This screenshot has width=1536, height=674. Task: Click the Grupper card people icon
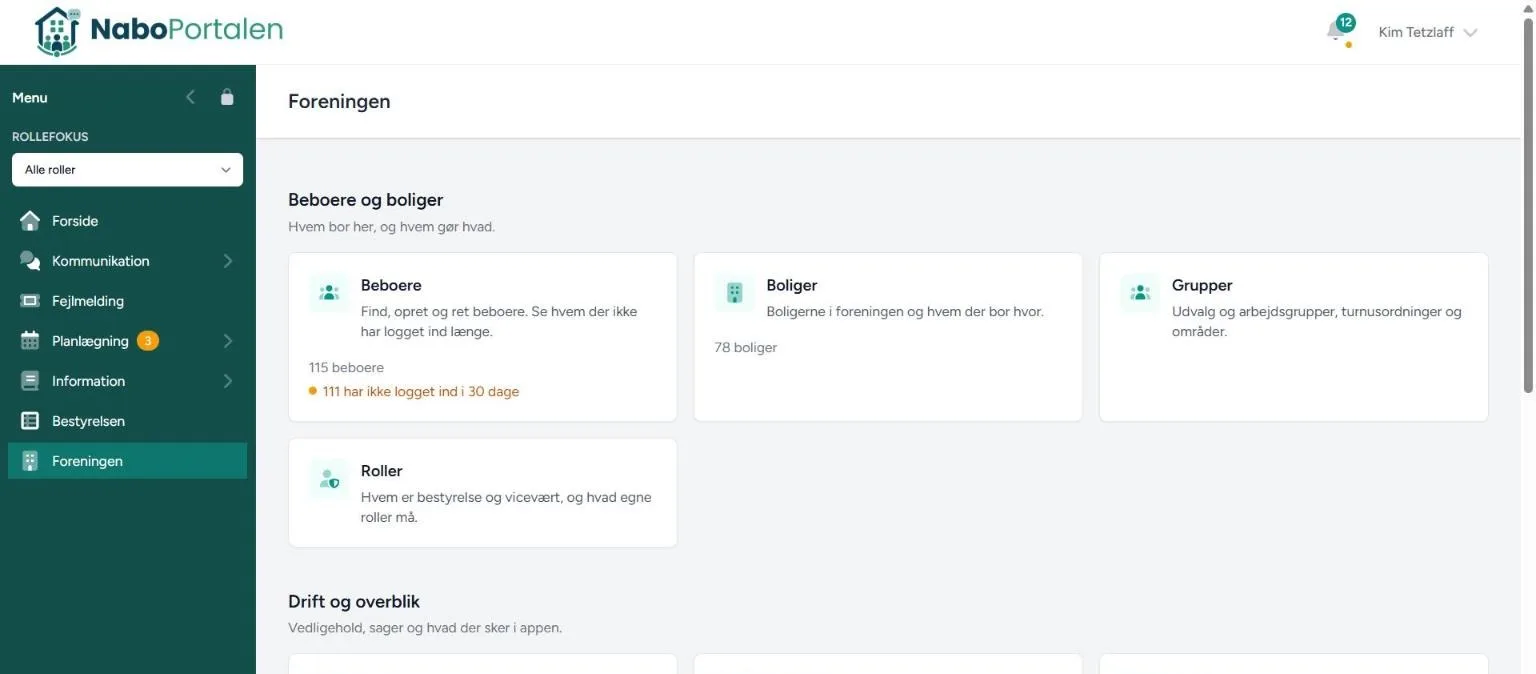(x=1140, y=293)
